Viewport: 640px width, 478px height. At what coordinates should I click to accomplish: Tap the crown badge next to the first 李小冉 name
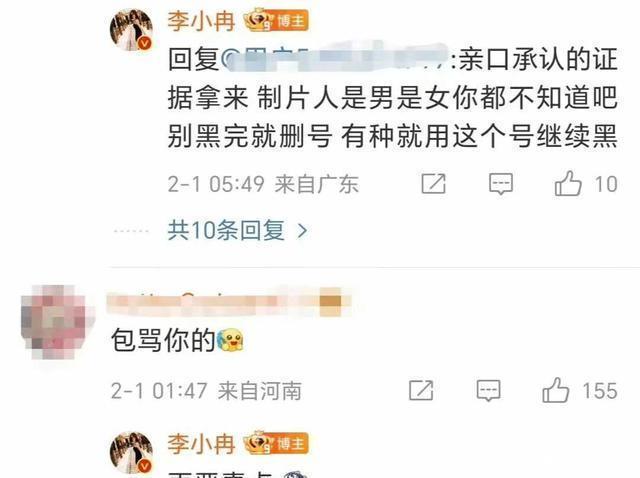[258, 20]
